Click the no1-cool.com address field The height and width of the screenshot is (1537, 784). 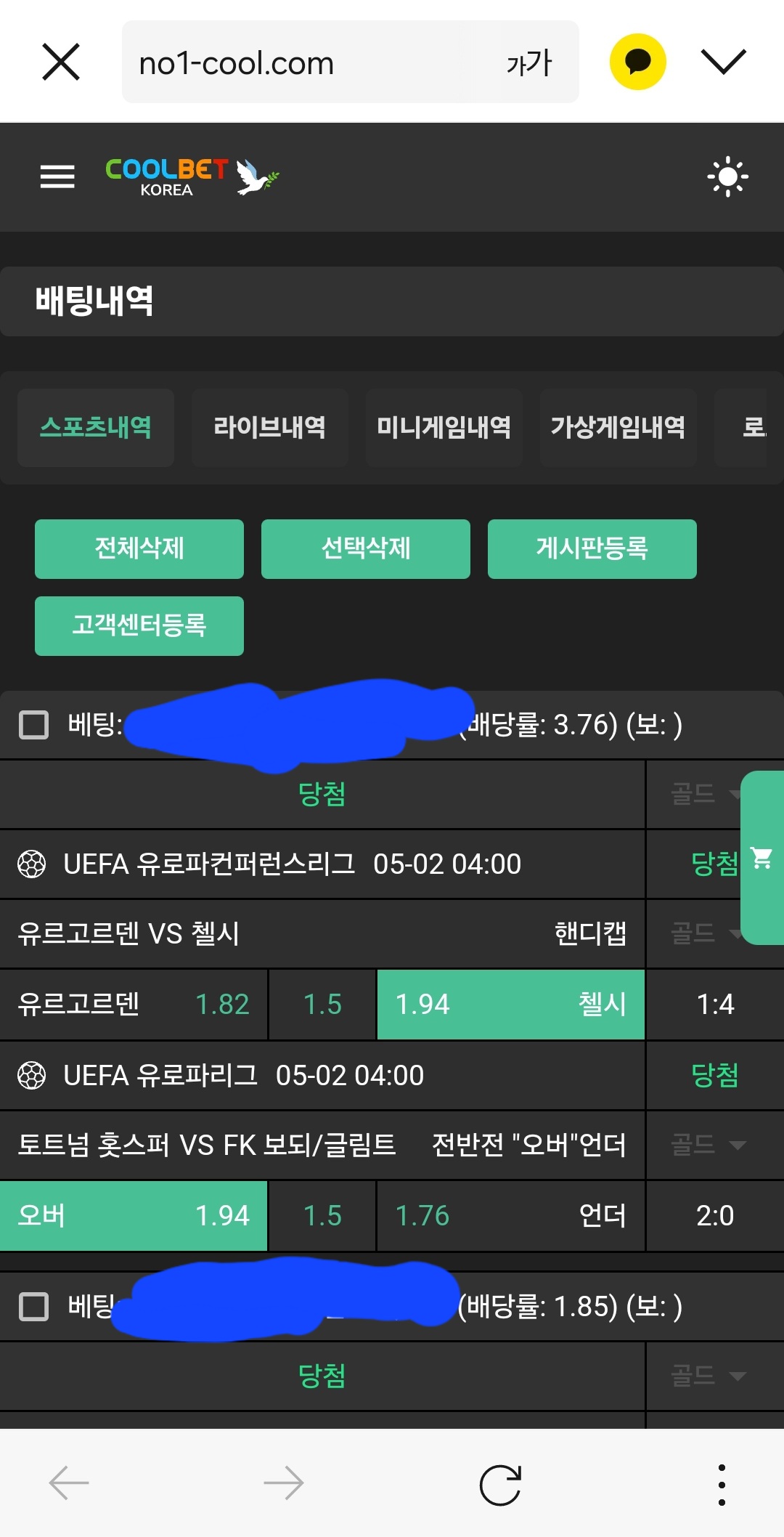(x=312, y=63)
